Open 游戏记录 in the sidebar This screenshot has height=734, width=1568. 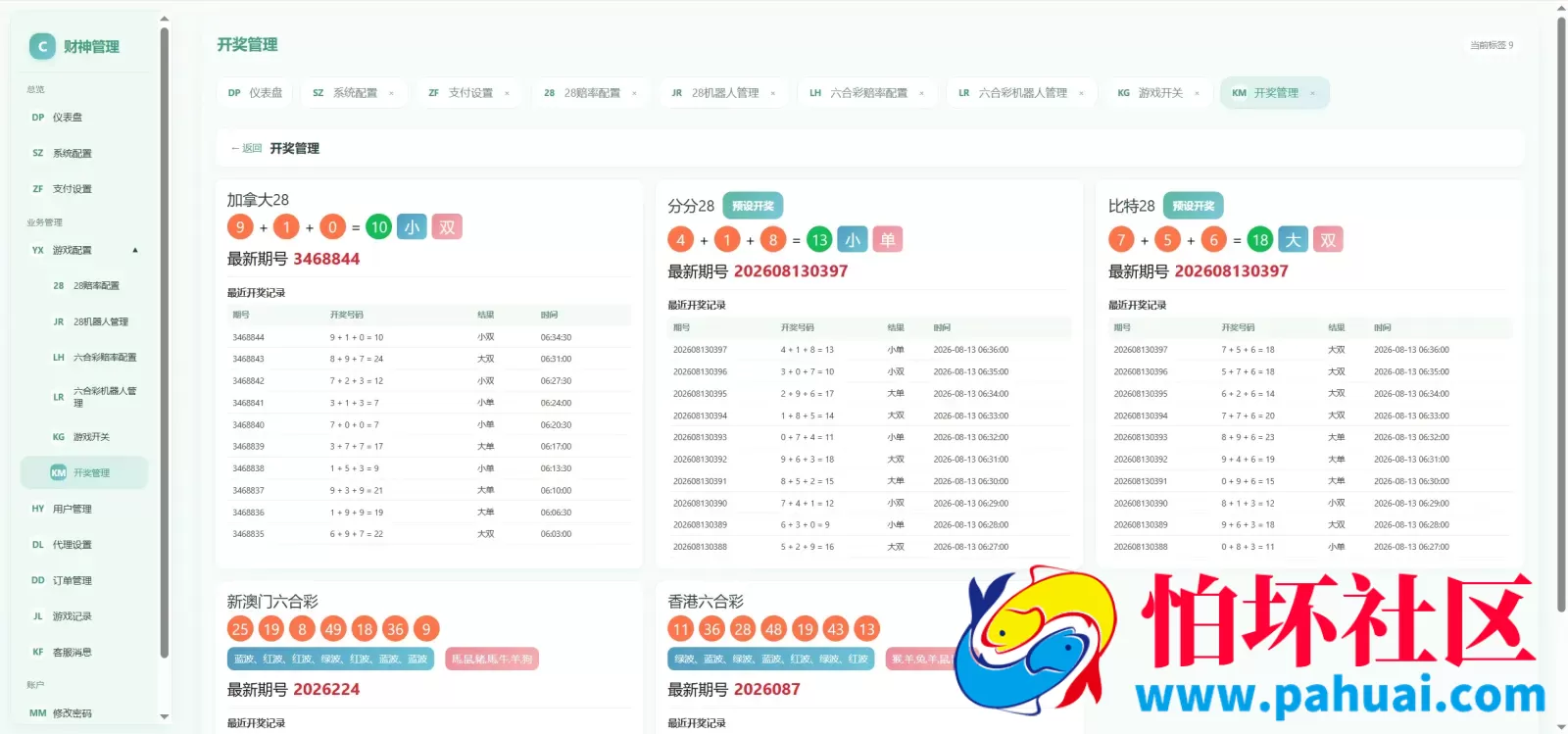coord(84,616)
